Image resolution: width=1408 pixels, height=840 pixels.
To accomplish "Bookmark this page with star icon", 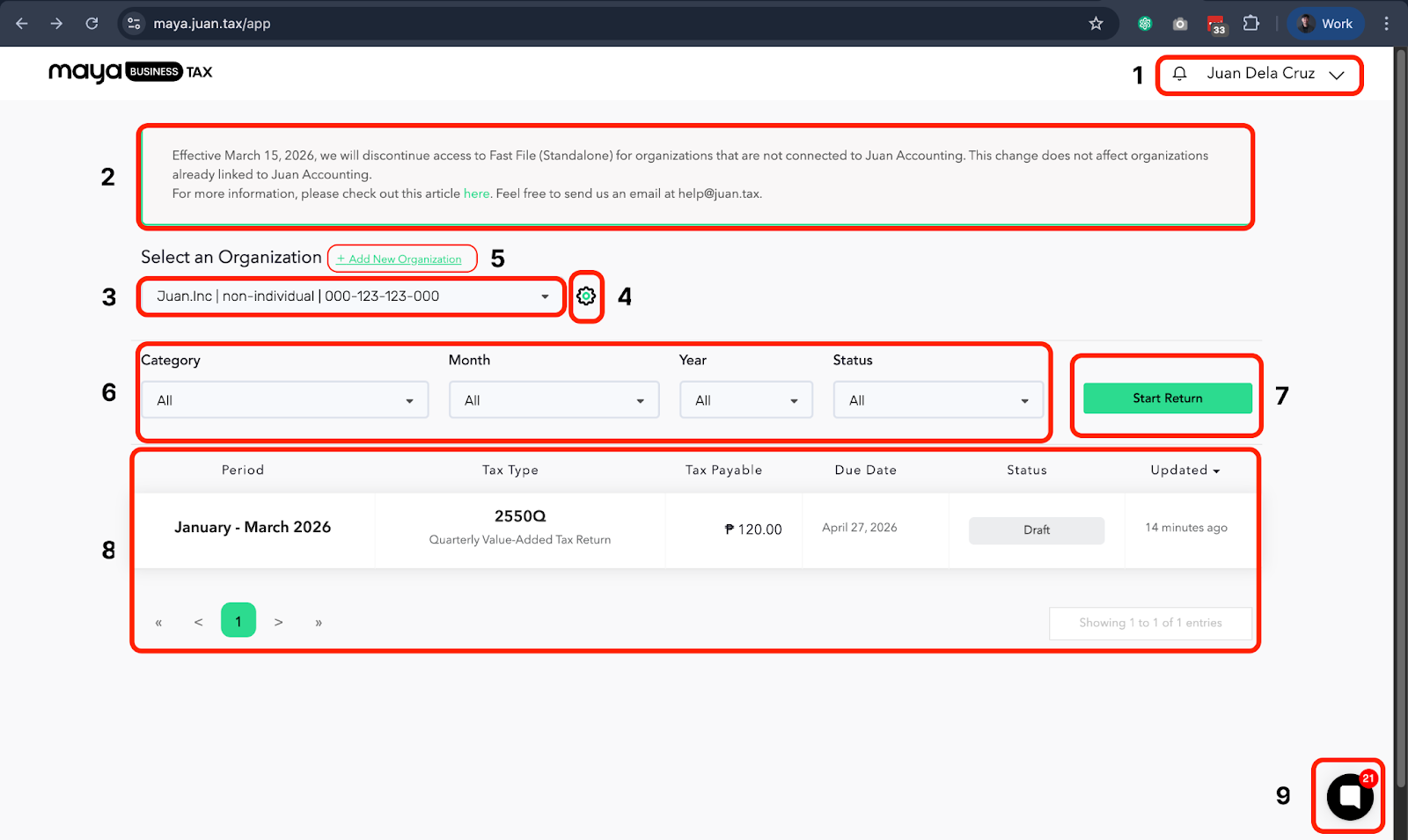I will point(1096,24).
